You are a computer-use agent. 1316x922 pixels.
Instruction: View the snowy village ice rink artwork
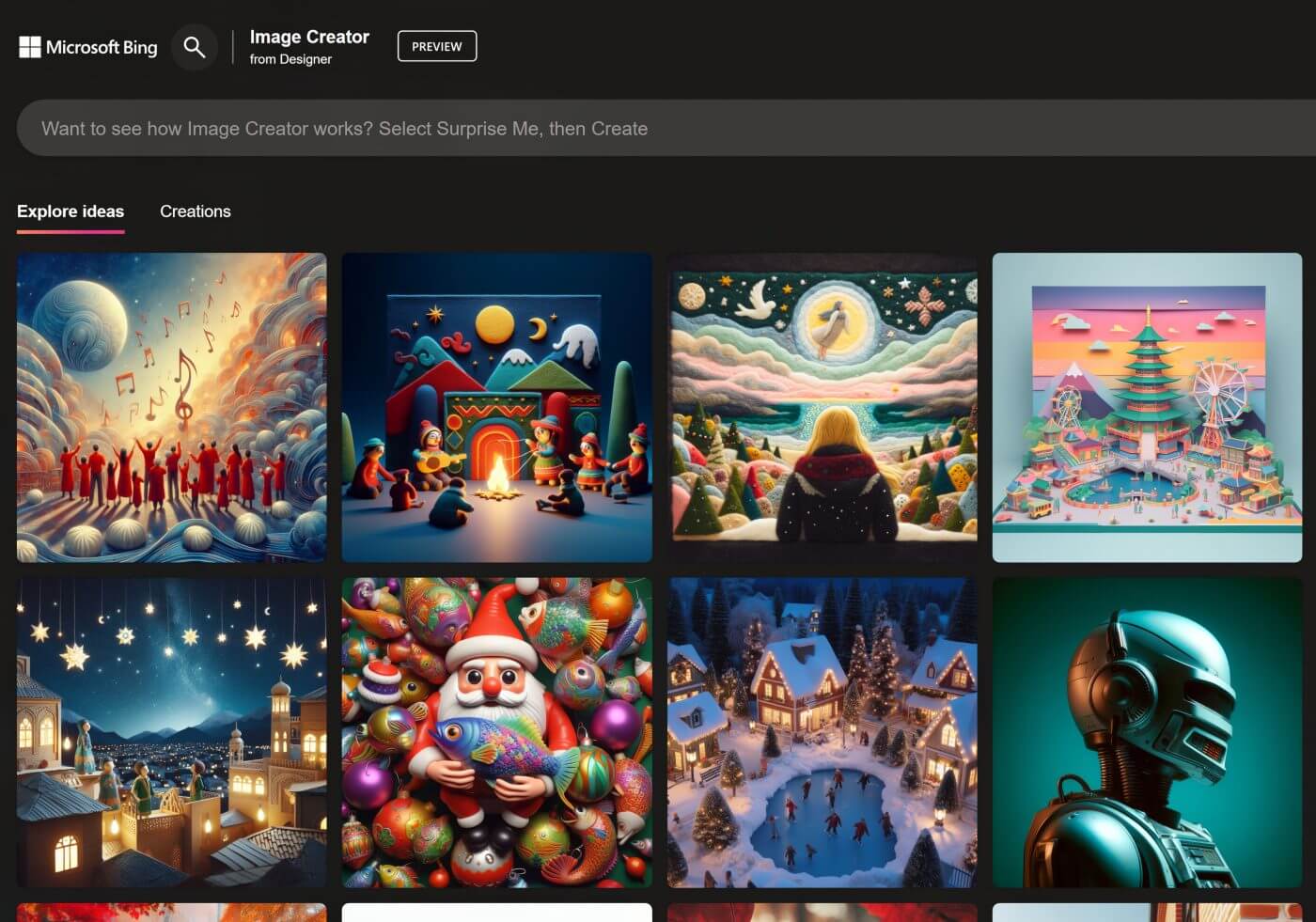(x=822, y=733)
